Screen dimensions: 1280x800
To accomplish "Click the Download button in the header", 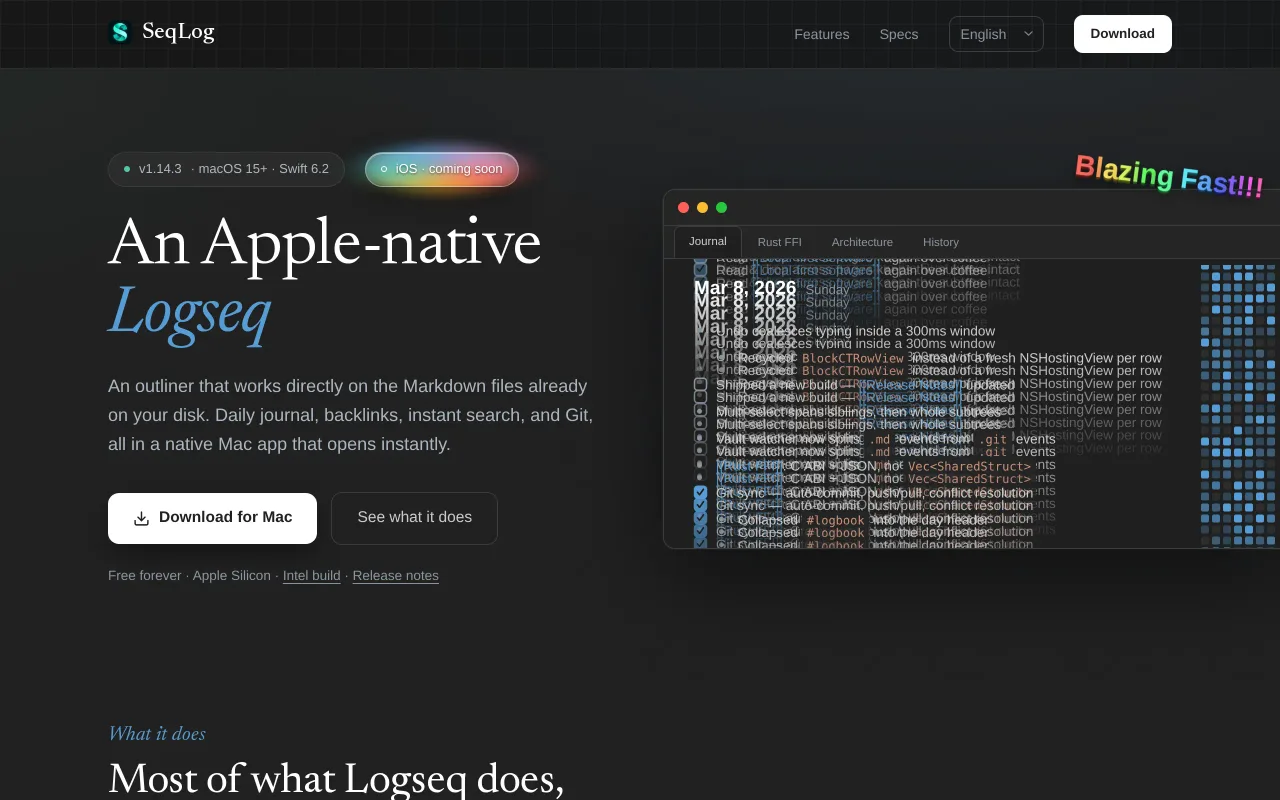I will point(1123,34).
